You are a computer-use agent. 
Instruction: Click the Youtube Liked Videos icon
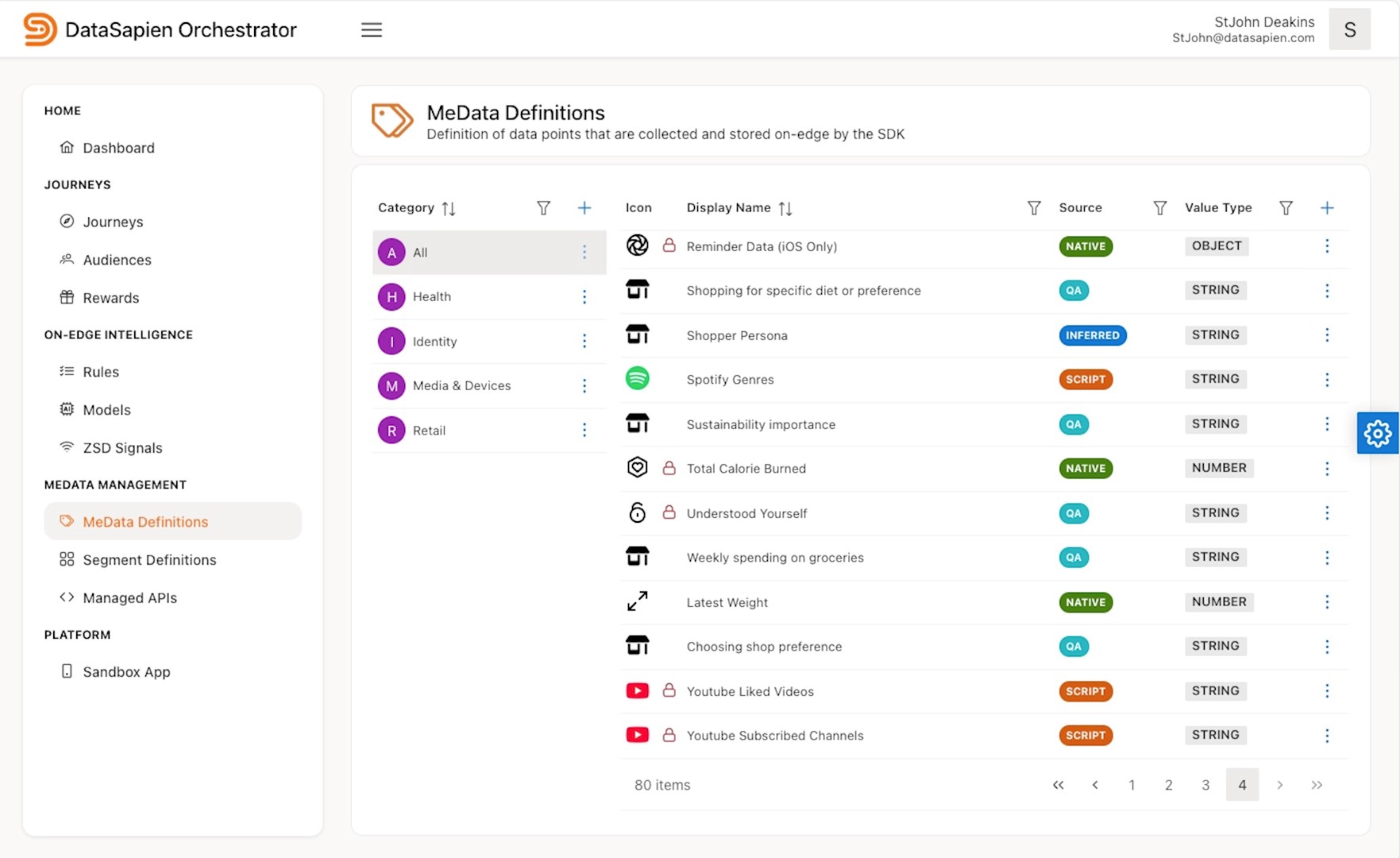click(637, 691)
